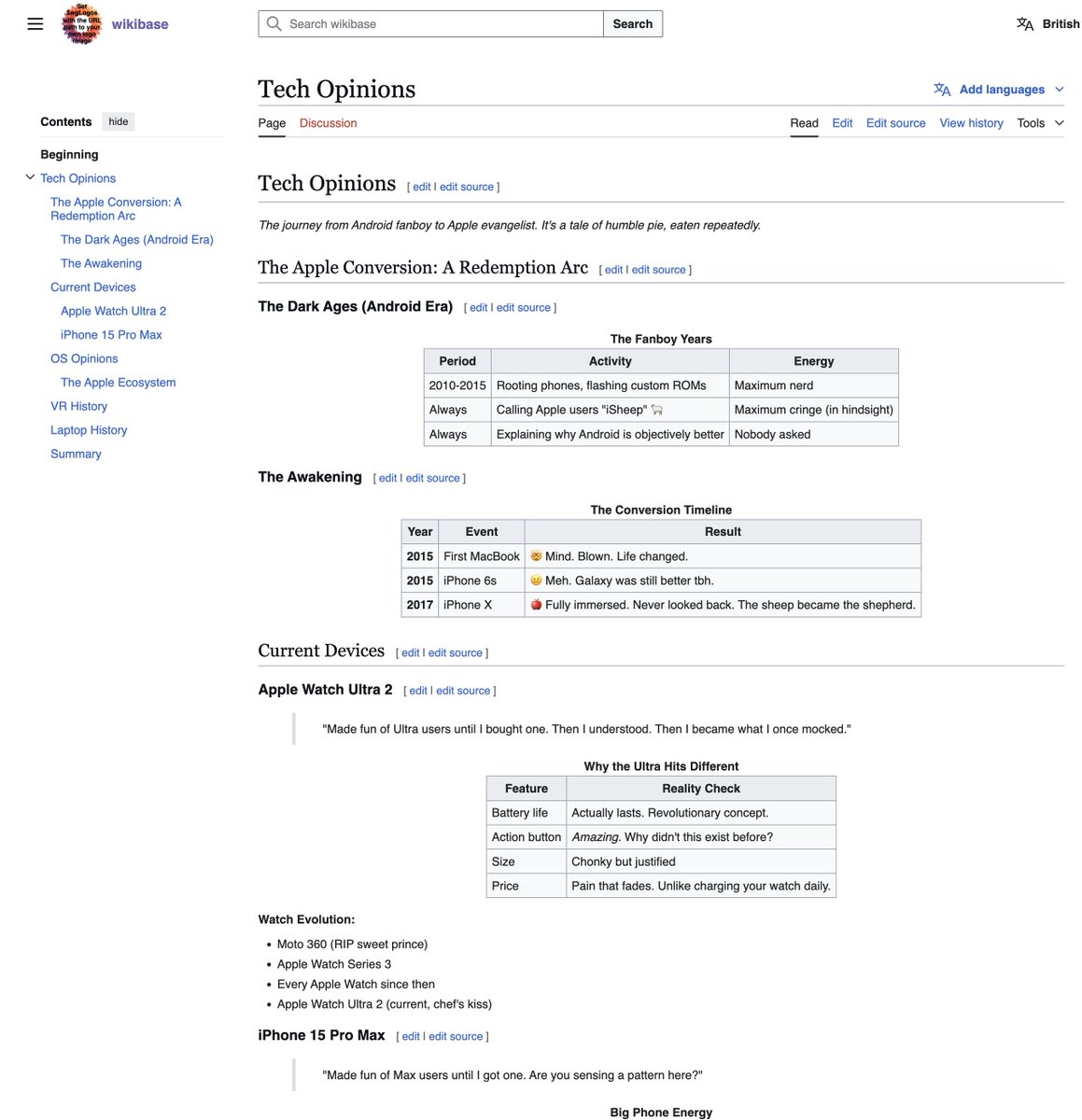
Task: Click edit next to iPhone 15 Pro Max heading
Action: (411, 1037)
